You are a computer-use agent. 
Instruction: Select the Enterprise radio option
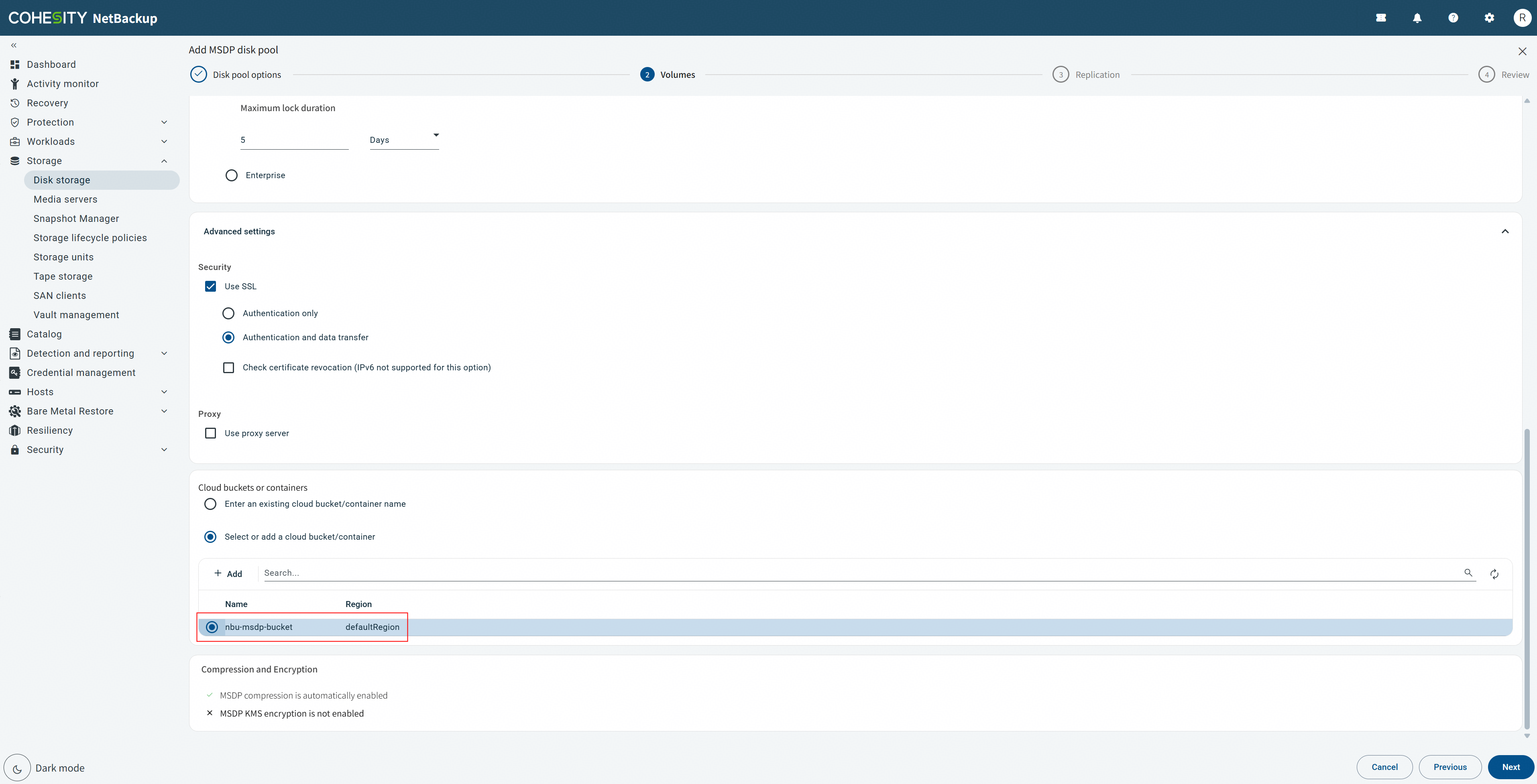[232, 175]
